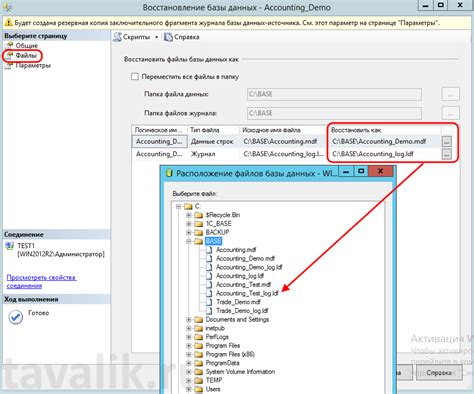Click browse button for Accounting_log.ldf row
This screenshot has width=474, height=394.
tap(447, 154)
